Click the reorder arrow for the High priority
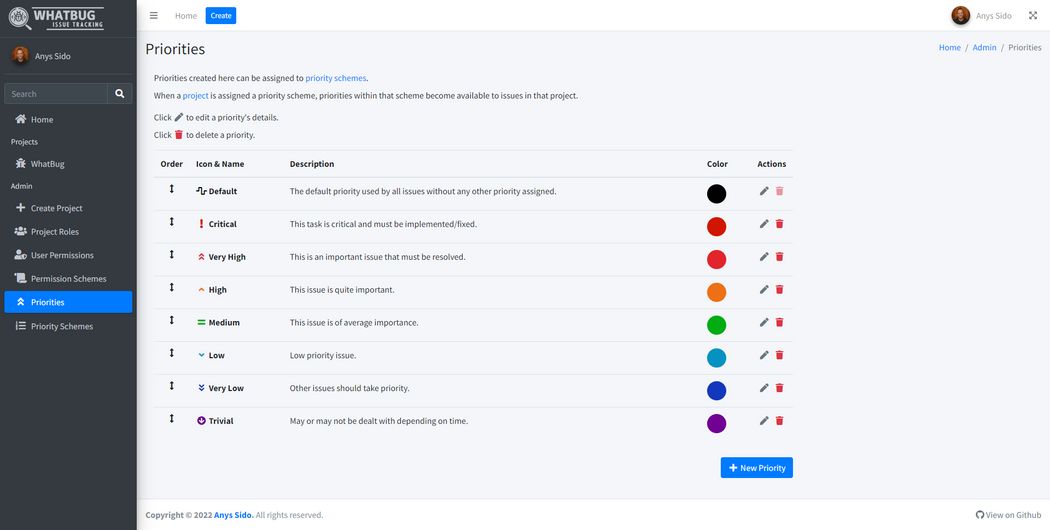The height and width of the screenshot is (530, 1050). [x=171, y=288]
